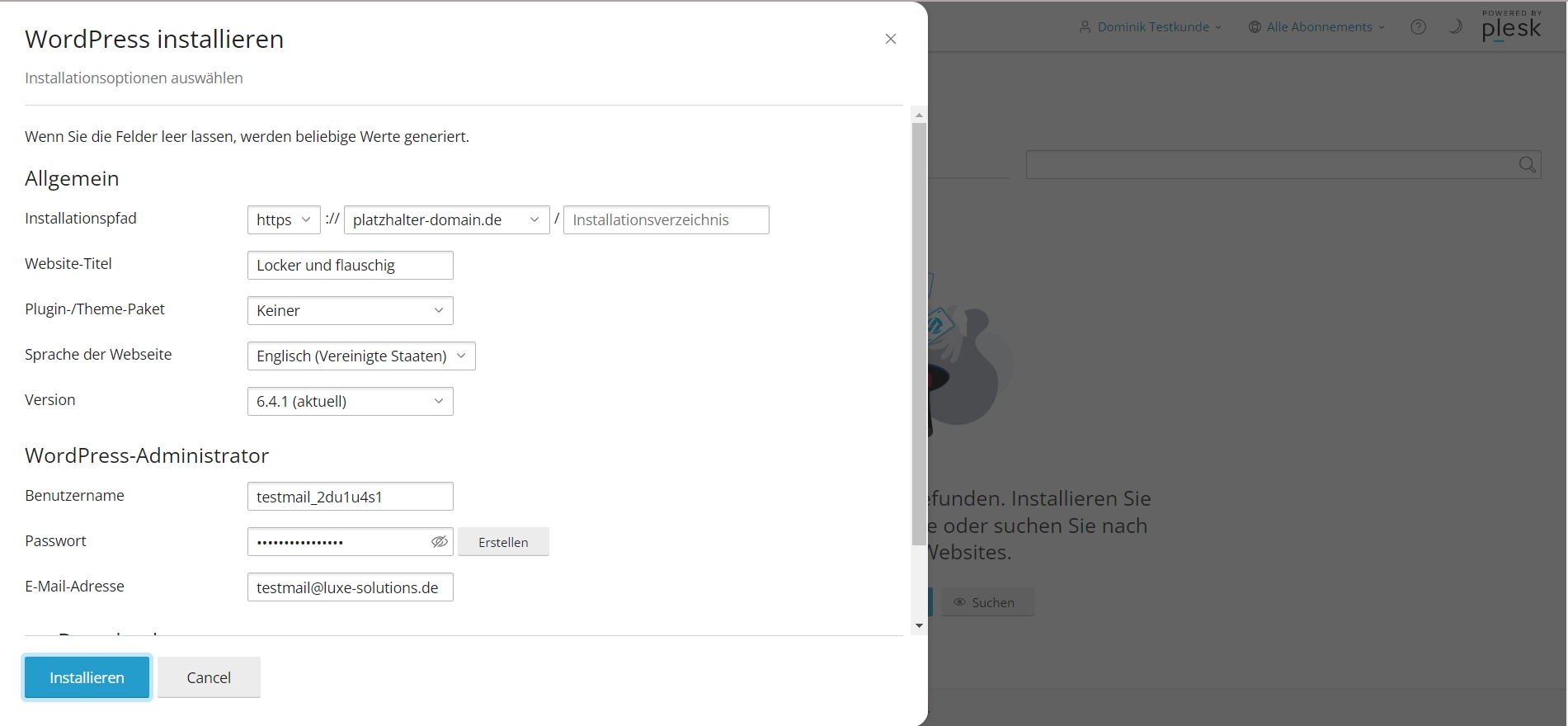Click the user profile icon beside Dominik Testkunde
The height and width of the screenshot is (726, 1568).
(x=1085, y=27)
